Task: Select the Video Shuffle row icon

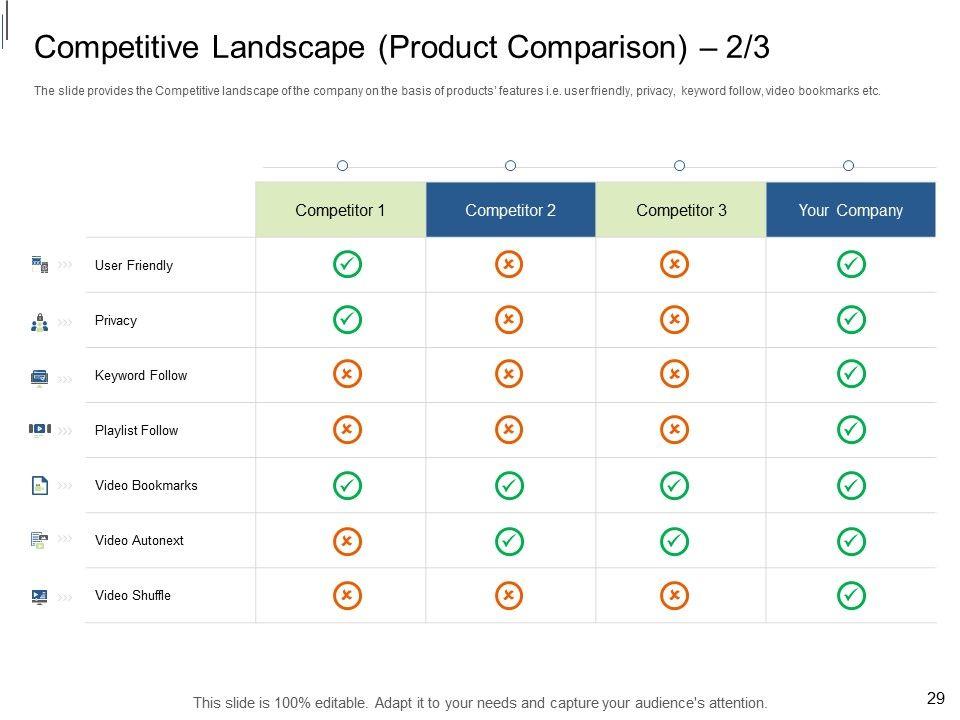Action: (40, 596)
